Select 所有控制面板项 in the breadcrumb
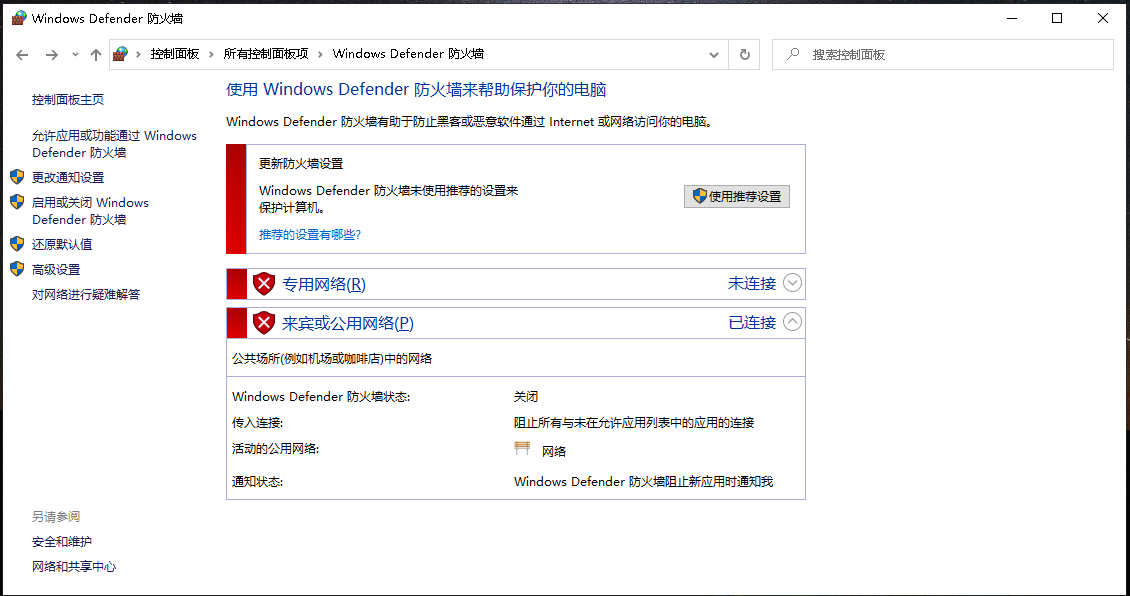 (266, 54)
